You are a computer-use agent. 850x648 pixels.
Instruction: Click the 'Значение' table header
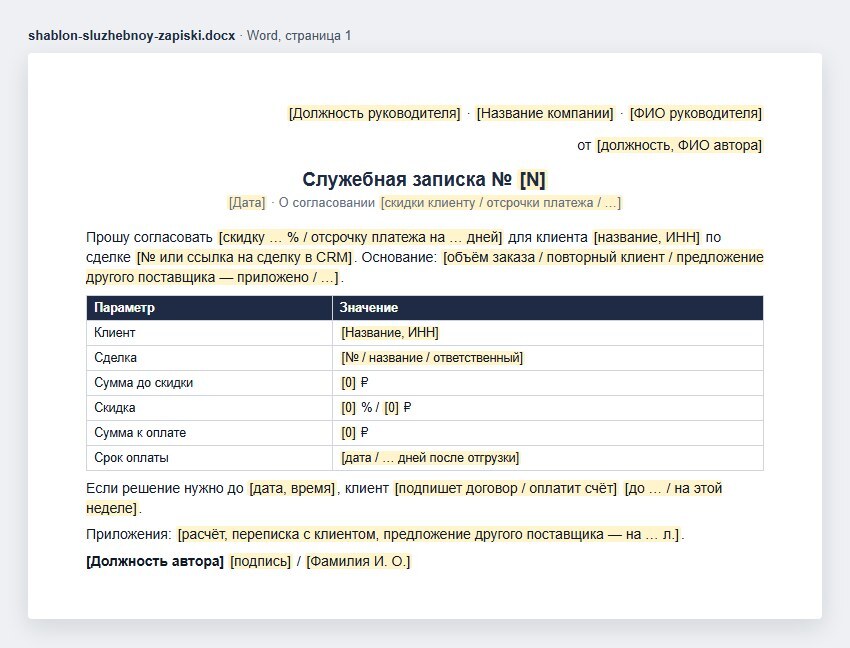click(548, 307)
